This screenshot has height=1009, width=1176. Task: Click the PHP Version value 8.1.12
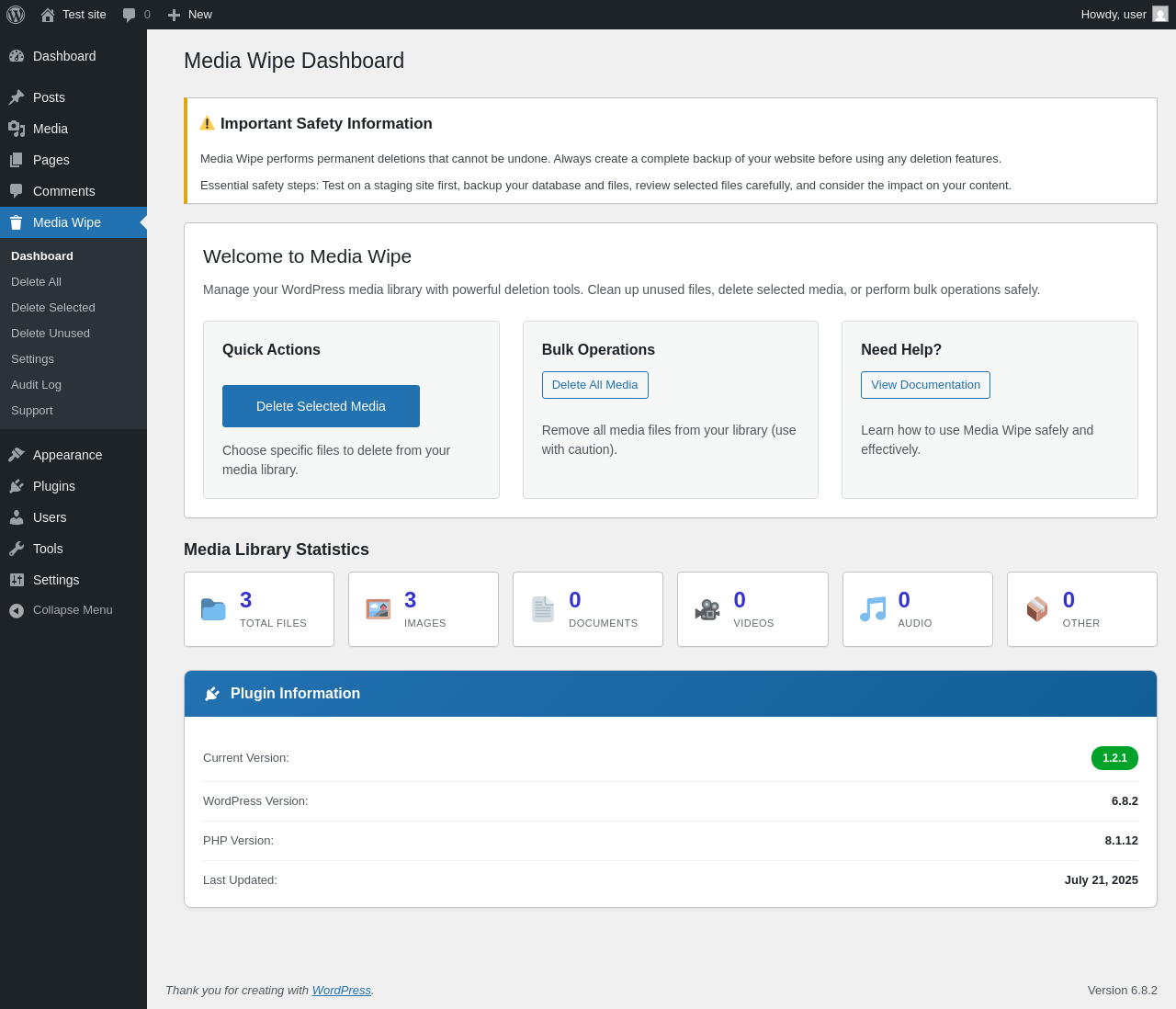pos(1122,841)
